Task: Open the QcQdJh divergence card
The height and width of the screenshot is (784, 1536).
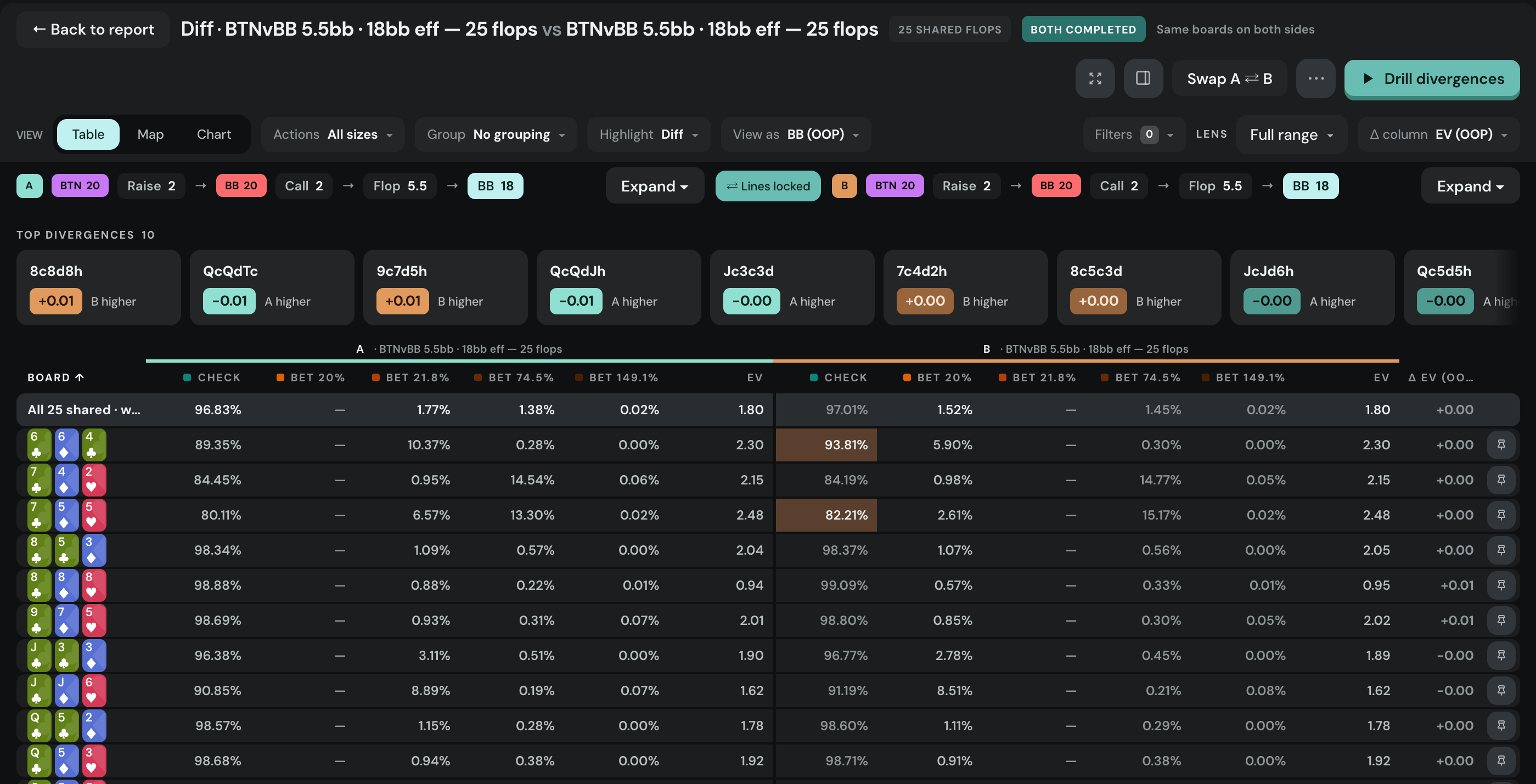Action: click(619, 287)
